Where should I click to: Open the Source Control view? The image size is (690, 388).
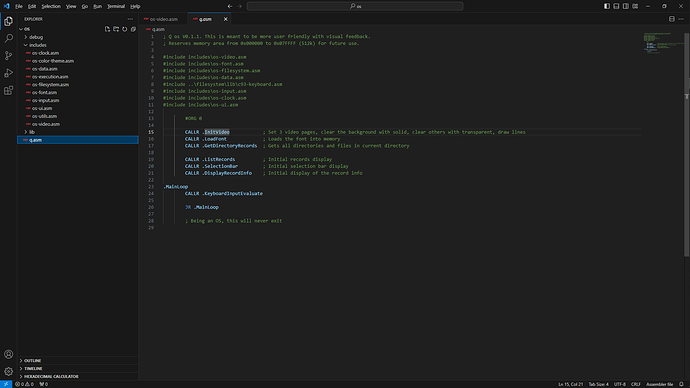pos(8,55)
